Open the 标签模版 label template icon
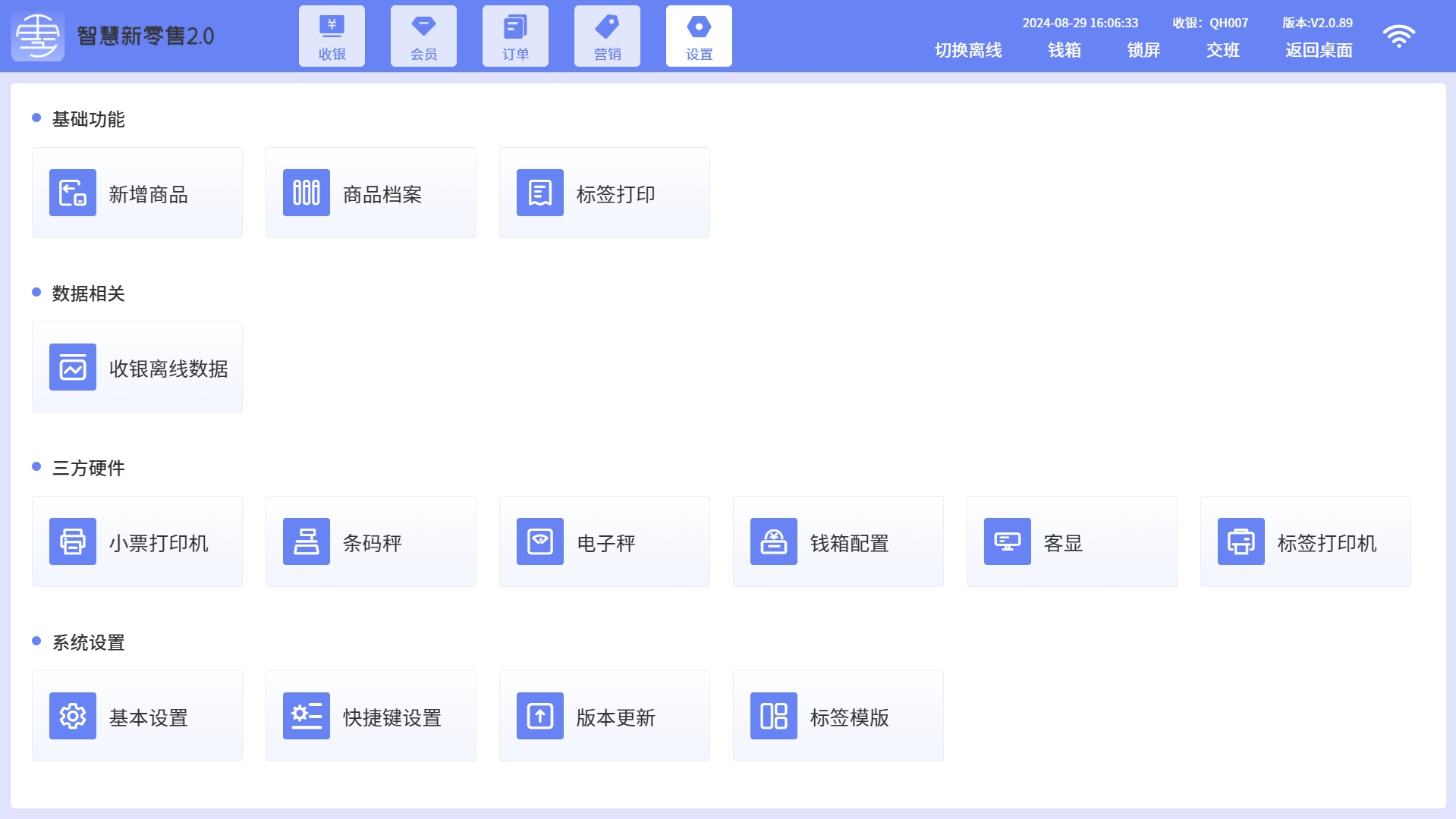The width and height of the screenshot is (1456, 819). pos(774,716)
